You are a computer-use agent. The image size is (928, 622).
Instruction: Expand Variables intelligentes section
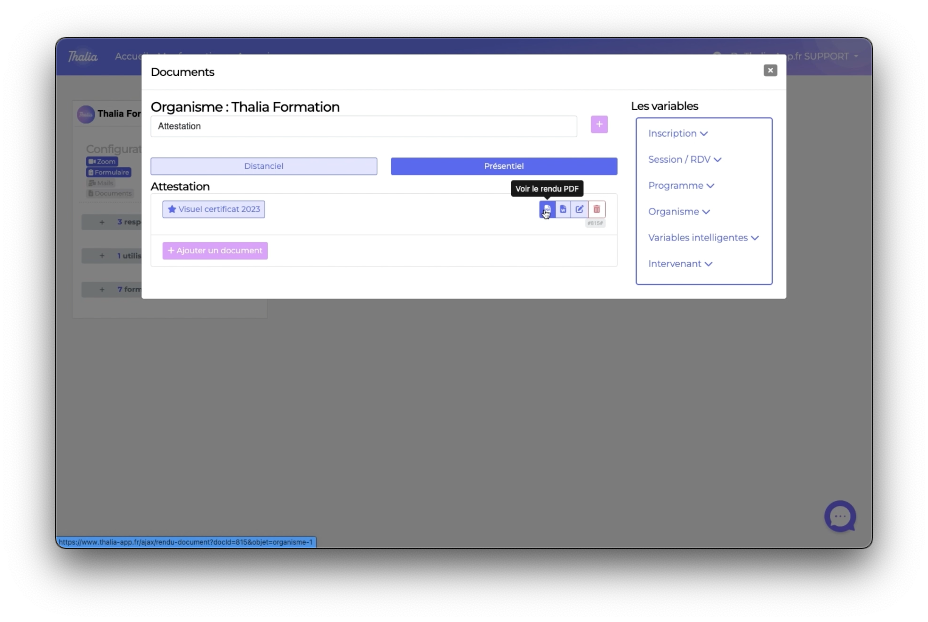pos(703,238)
